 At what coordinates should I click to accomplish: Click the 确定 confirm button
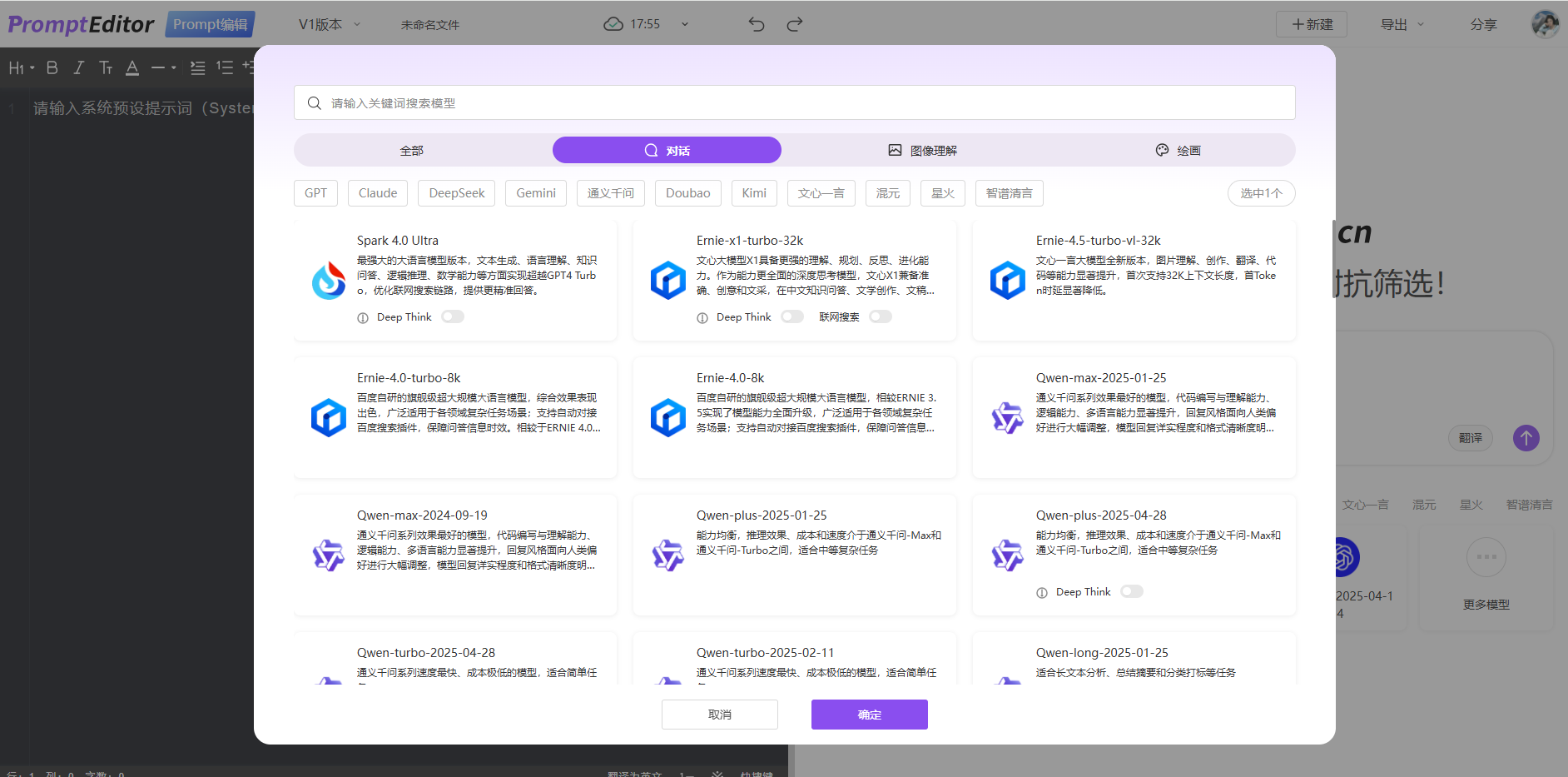click(x=869, y=715)
